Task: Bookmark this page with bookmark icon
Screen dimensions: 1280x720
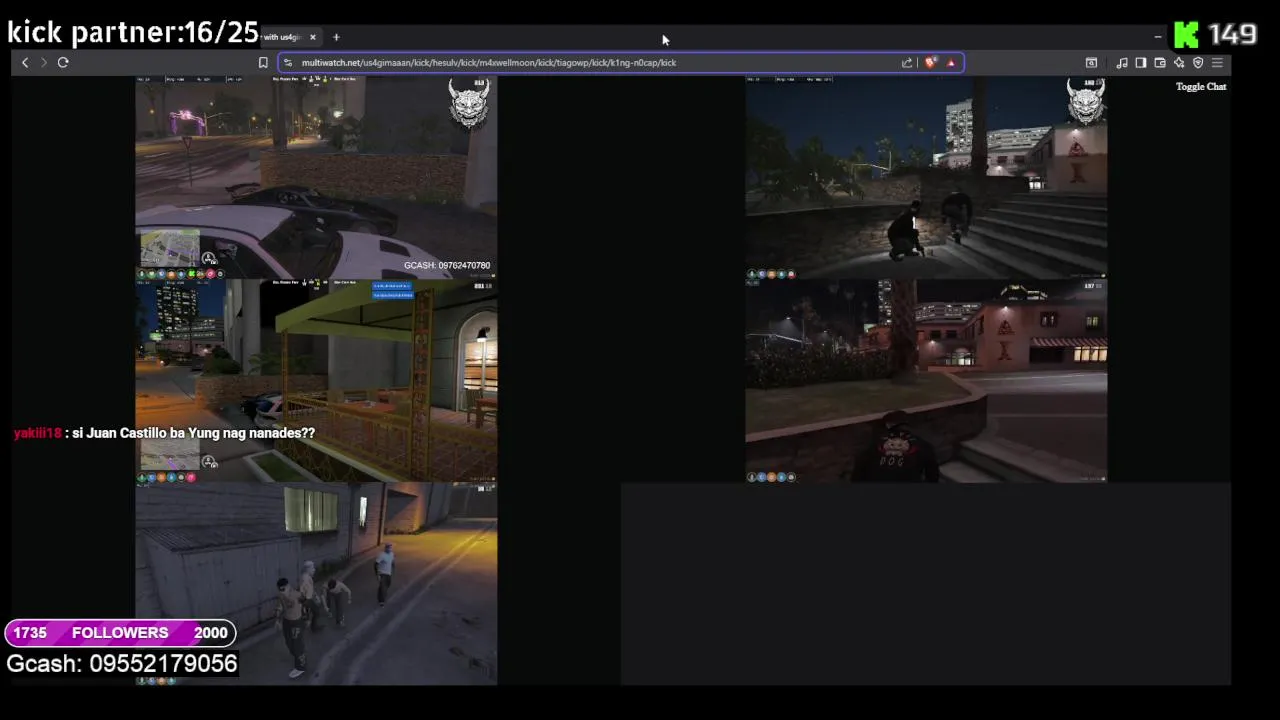Action: click(x=263, y=62)
